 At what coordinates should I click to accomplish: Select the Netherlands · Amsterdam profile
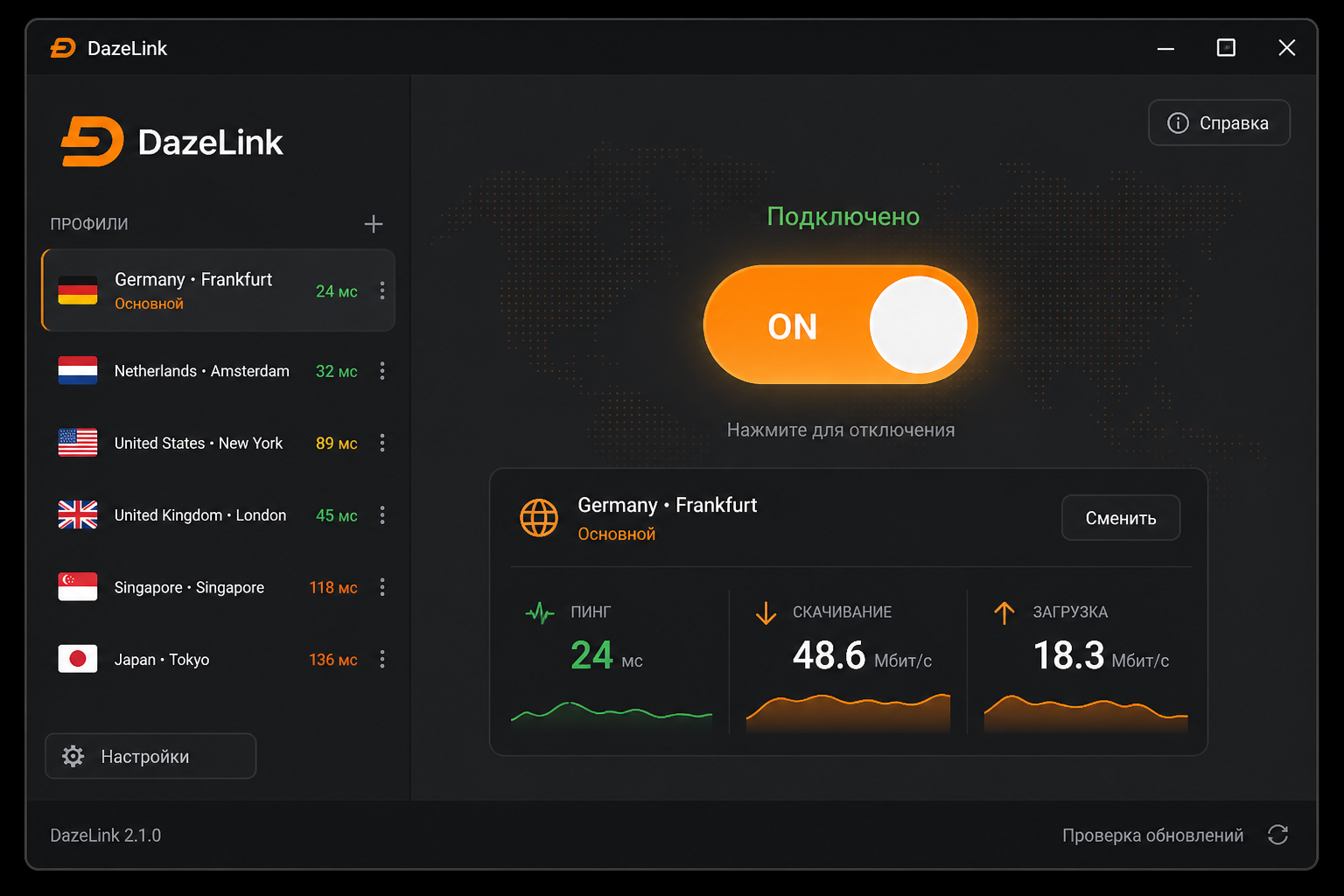coord(219,371)
